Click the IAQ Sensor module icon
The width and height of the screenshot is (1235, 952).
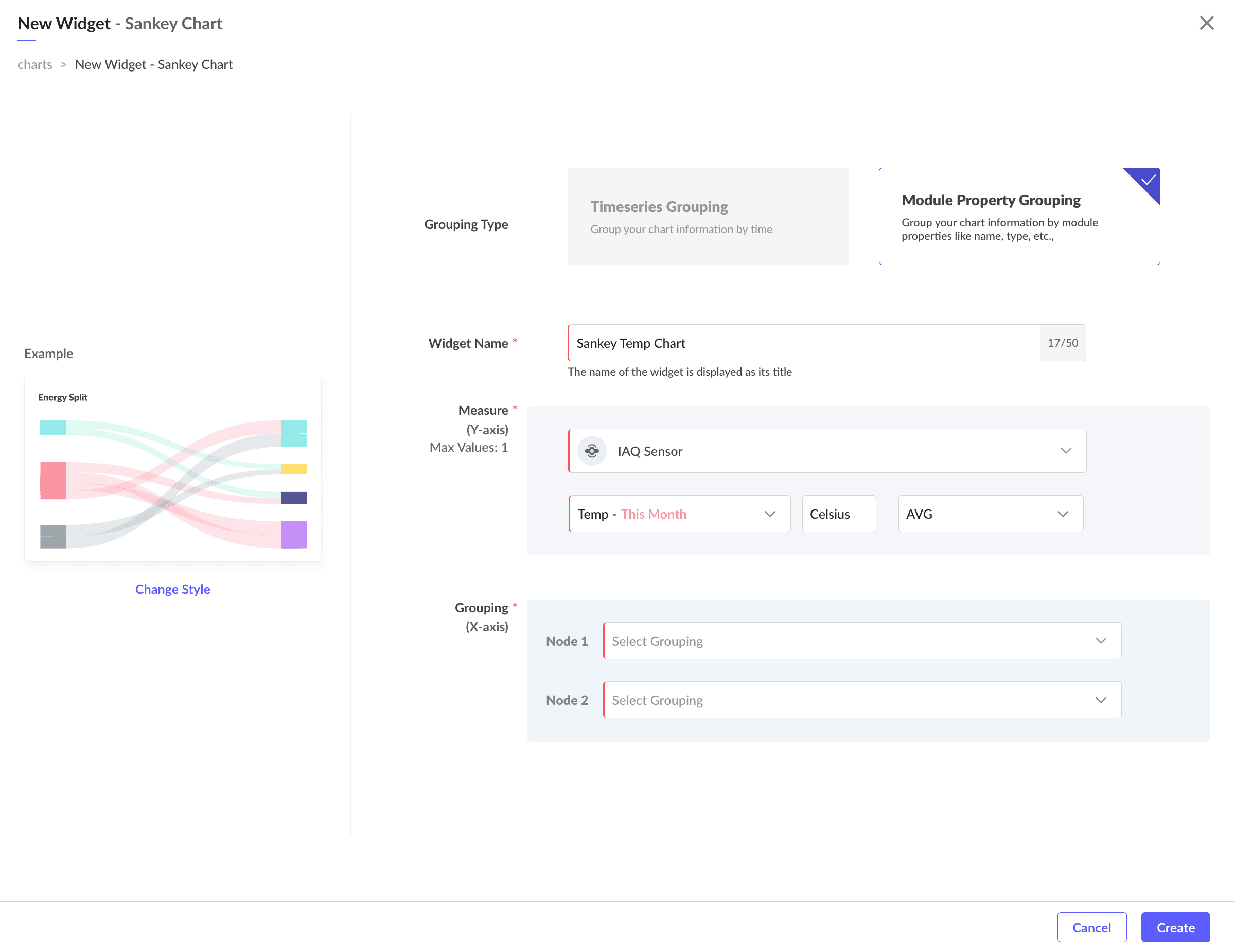(x=591, y=451)
